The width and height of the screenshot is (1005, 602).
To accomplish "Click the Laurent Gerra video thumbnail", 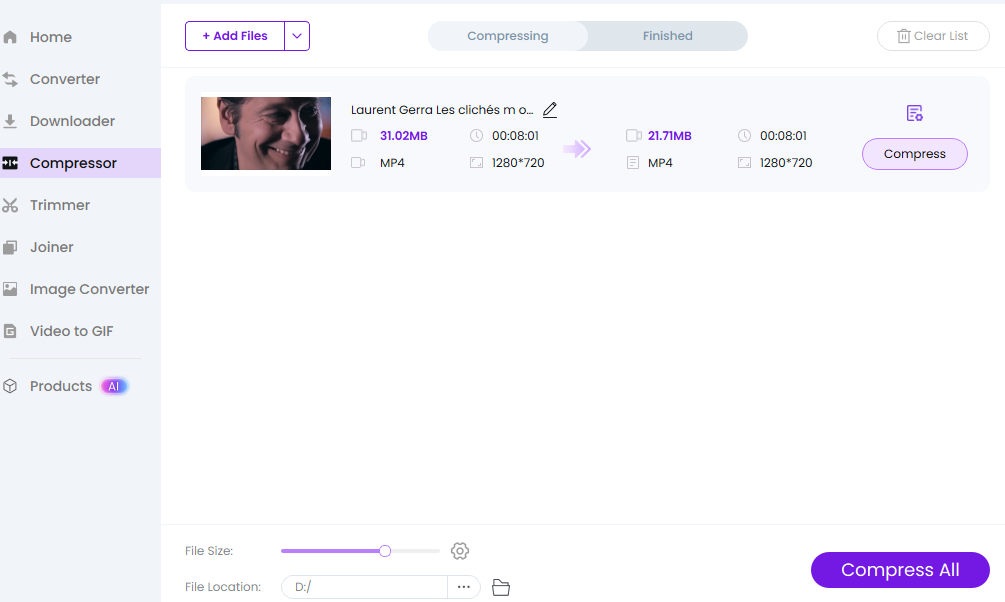I will (x=266, y=133).
